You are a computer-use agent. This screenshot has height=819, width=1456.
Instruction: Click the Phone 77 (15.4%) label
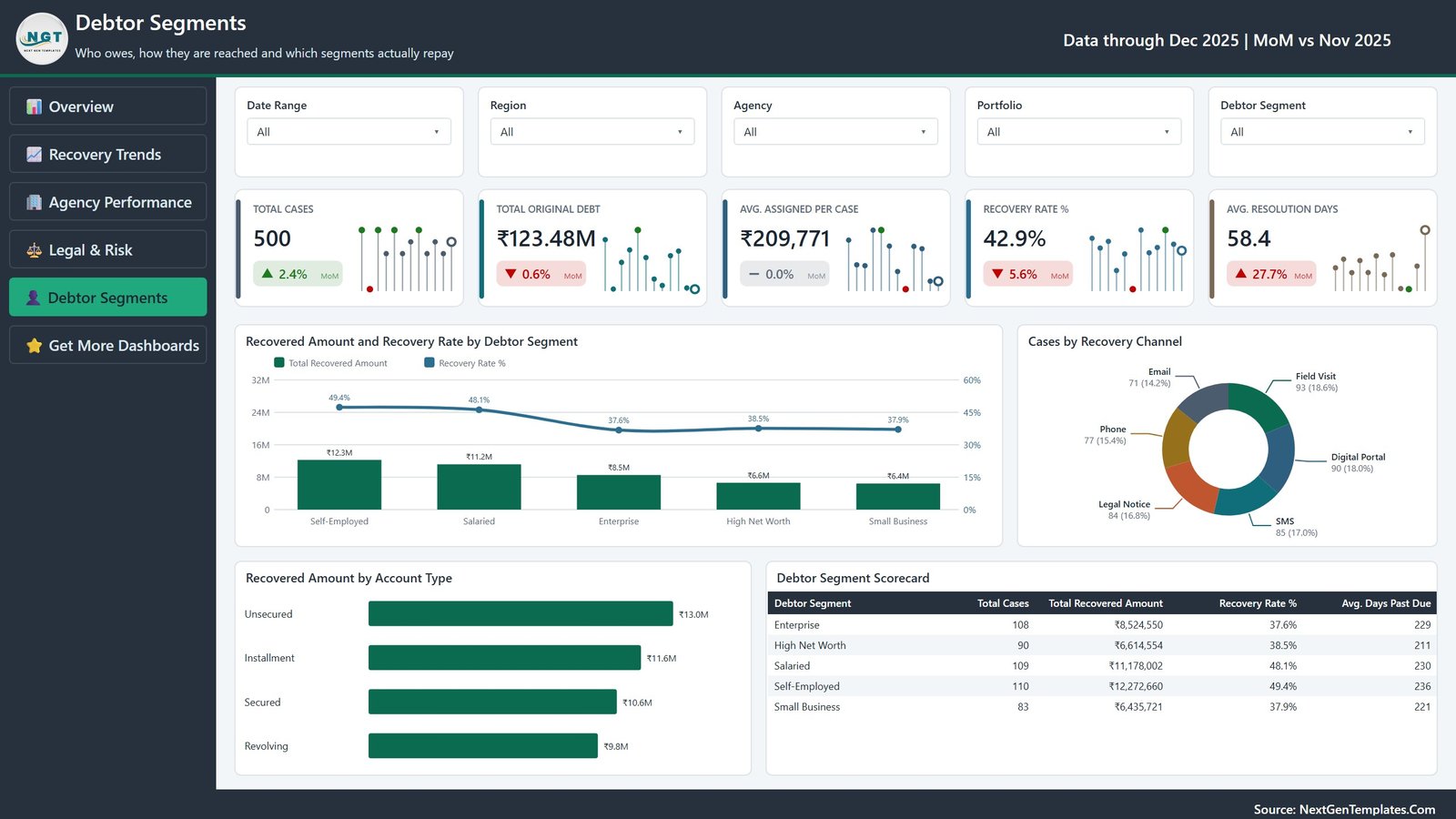coord(1105,435)
